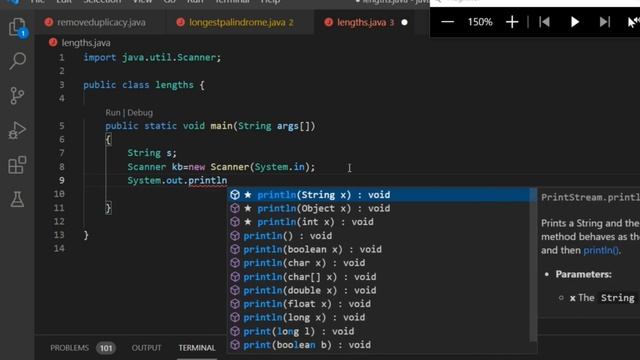Click the Run code lens link

113,113
